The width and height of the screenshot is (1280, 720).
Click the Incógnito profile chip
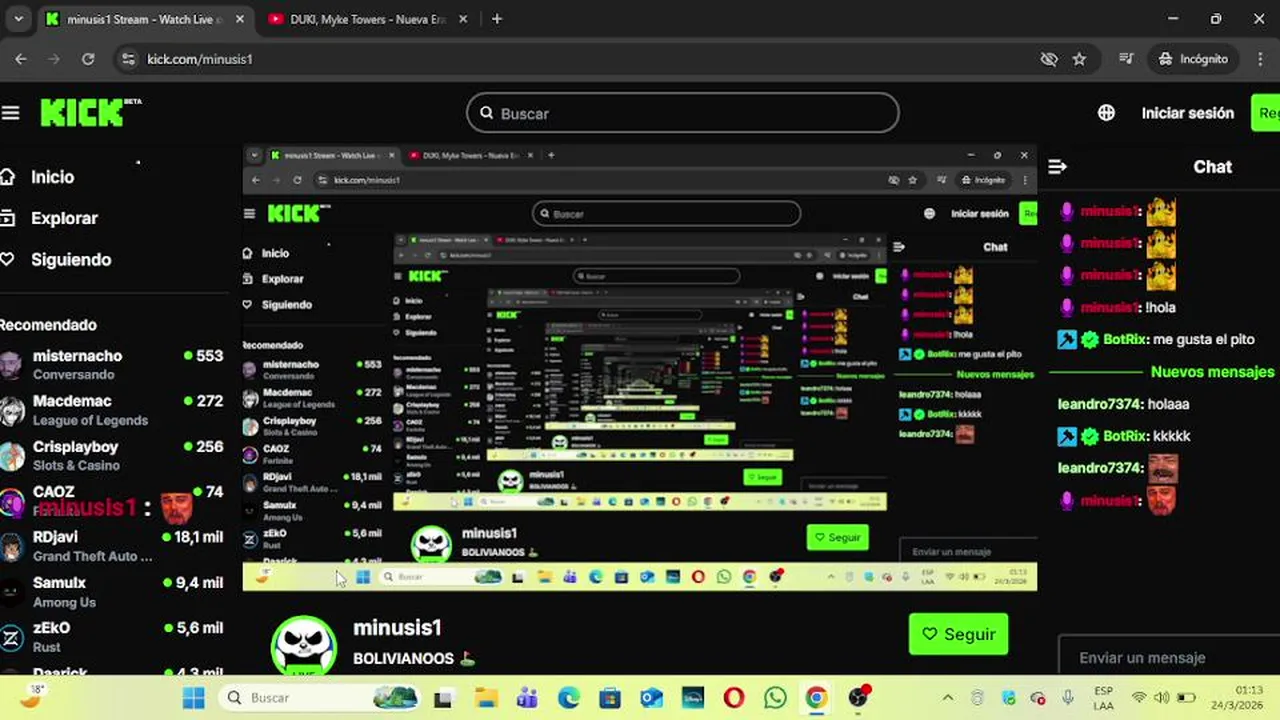point(1193,59)
